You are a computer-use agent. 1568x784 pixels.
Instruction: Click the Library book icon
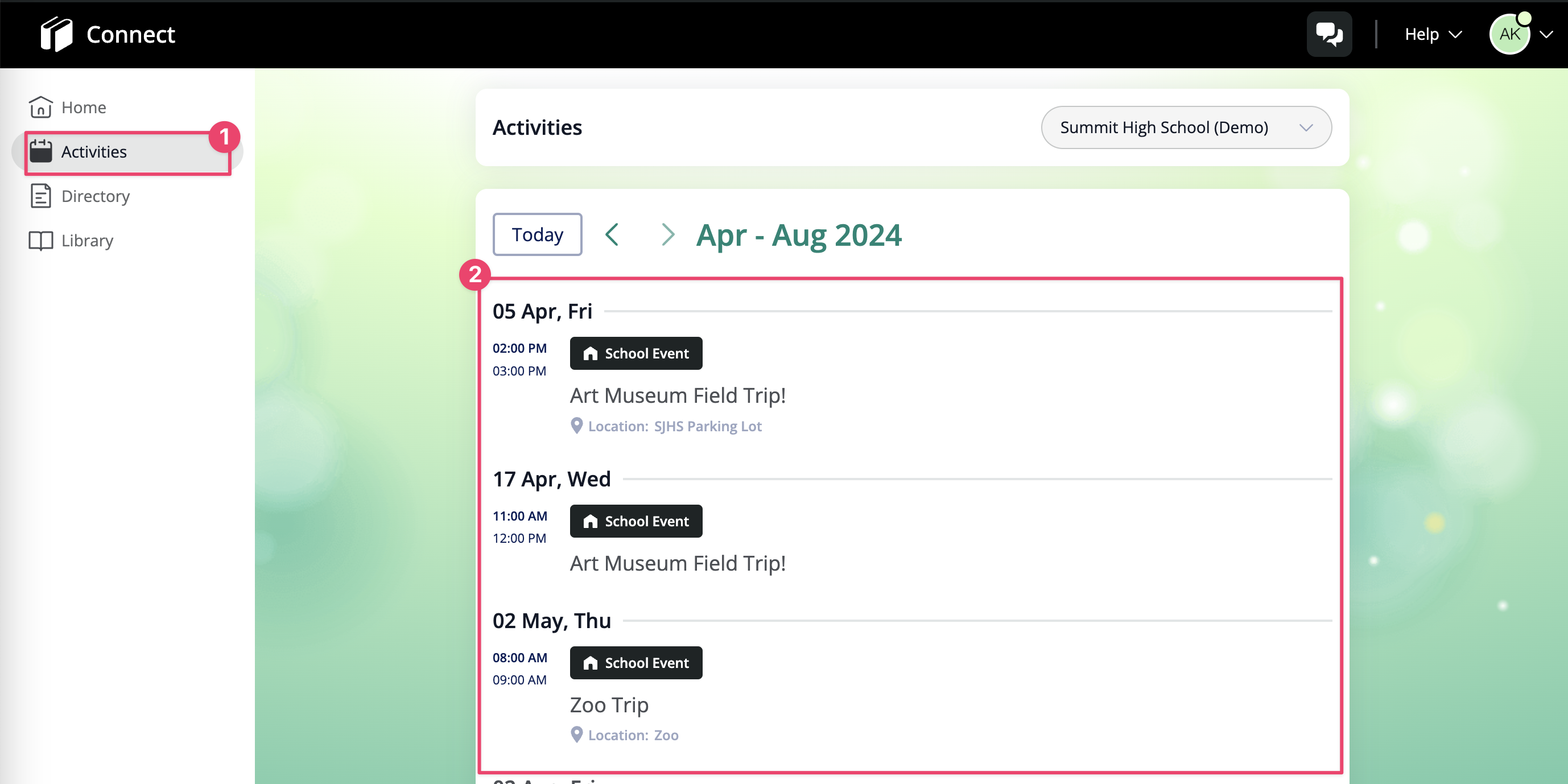(x=41, y=241)
